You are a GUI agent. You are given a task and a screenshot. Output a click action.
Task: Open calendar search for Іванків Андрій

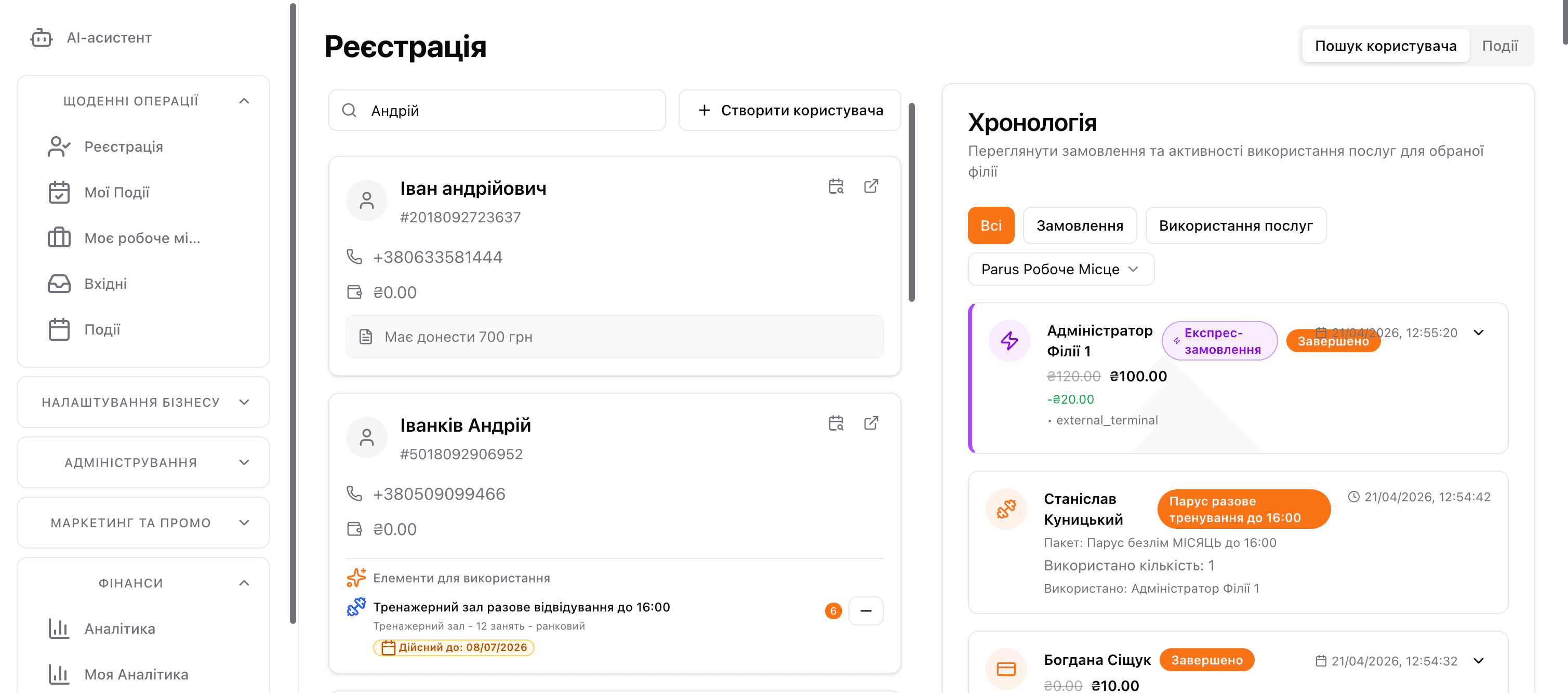(836, 423)
